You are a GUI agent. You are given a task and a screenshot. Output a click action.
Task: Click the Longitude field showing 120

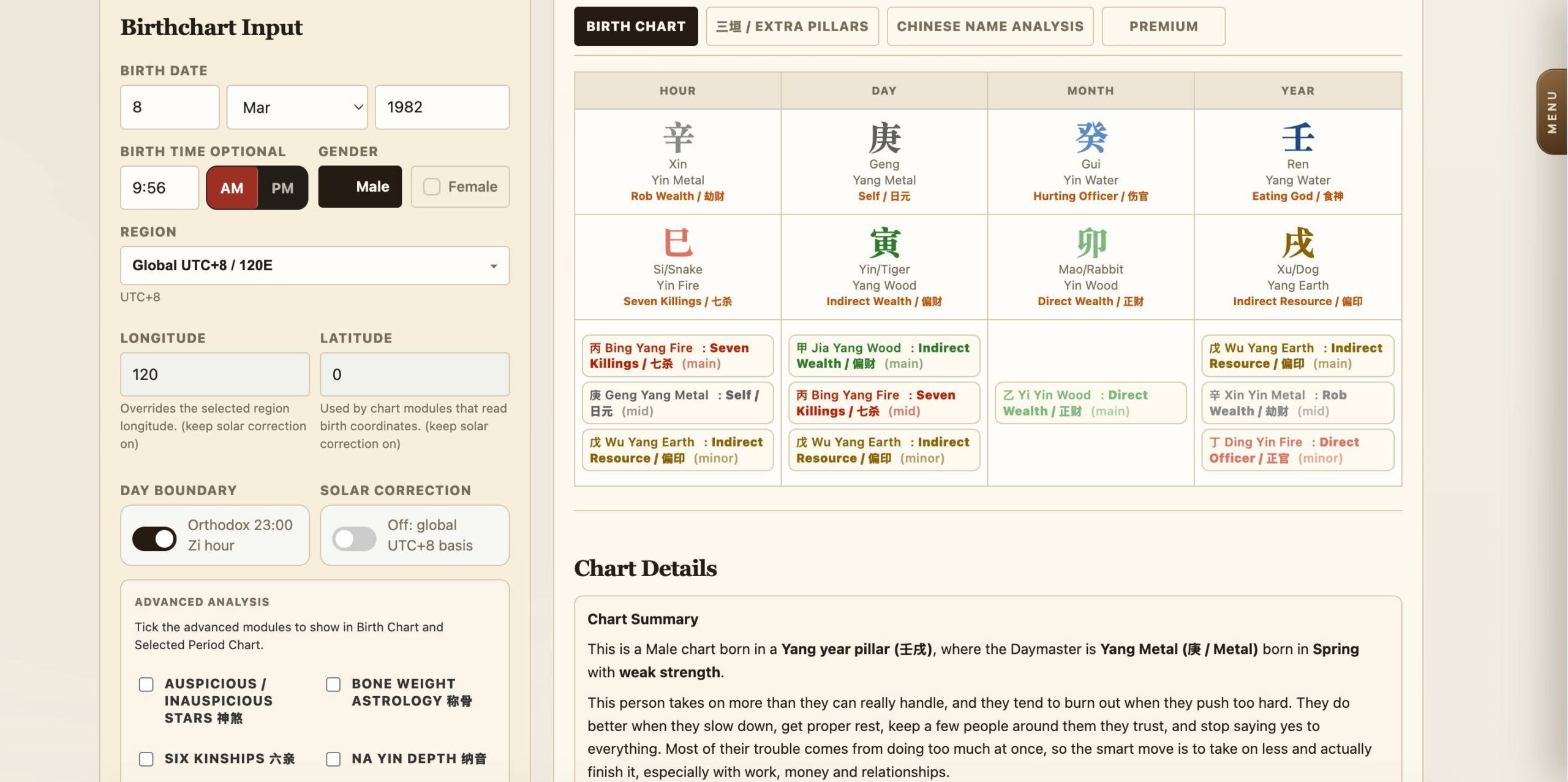point(215,374)
